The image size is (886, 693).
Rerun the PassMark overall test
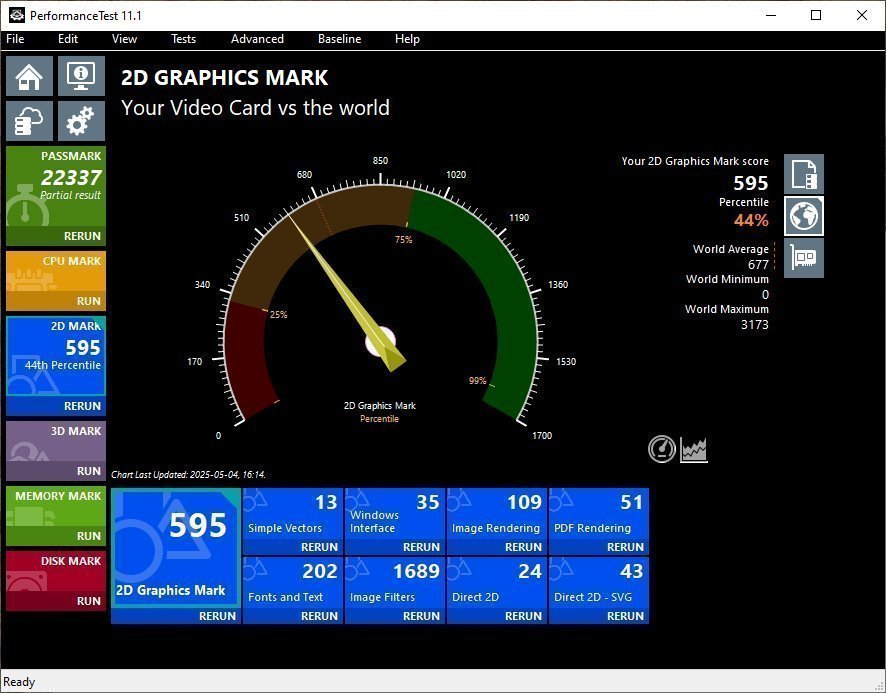[82, 236]
